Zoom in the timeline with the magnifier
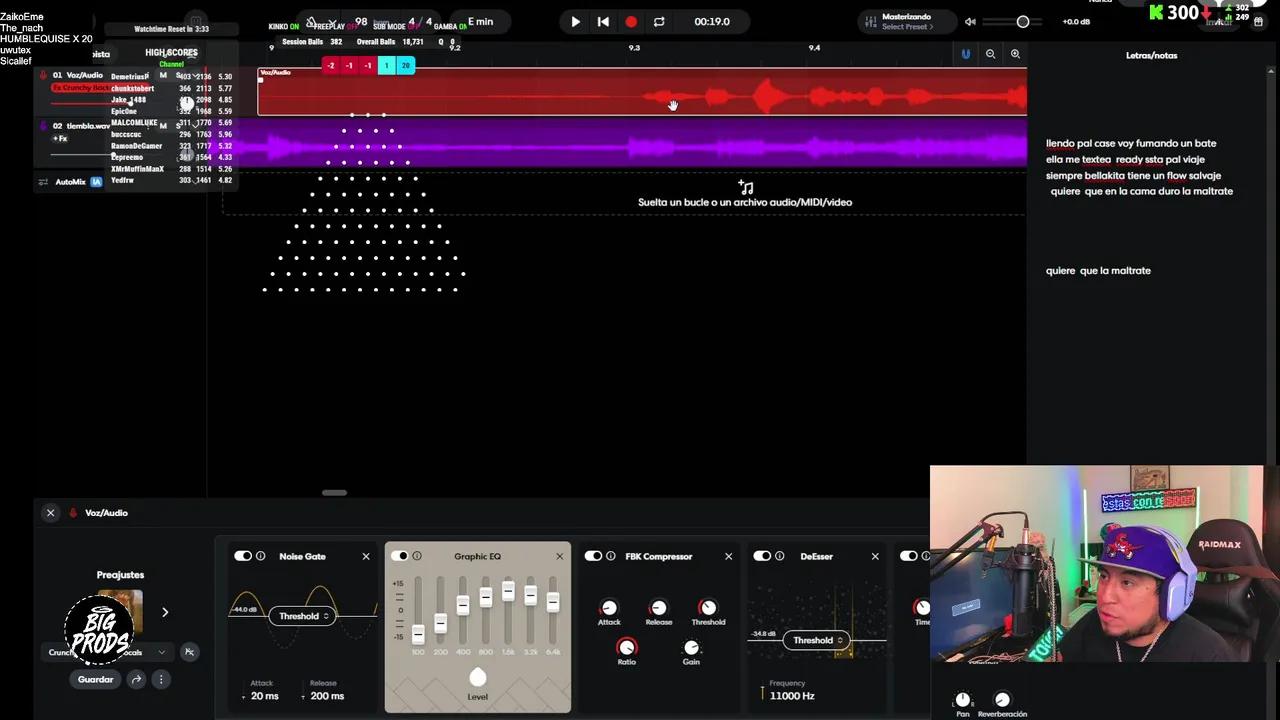 [x=1015, y=54]
